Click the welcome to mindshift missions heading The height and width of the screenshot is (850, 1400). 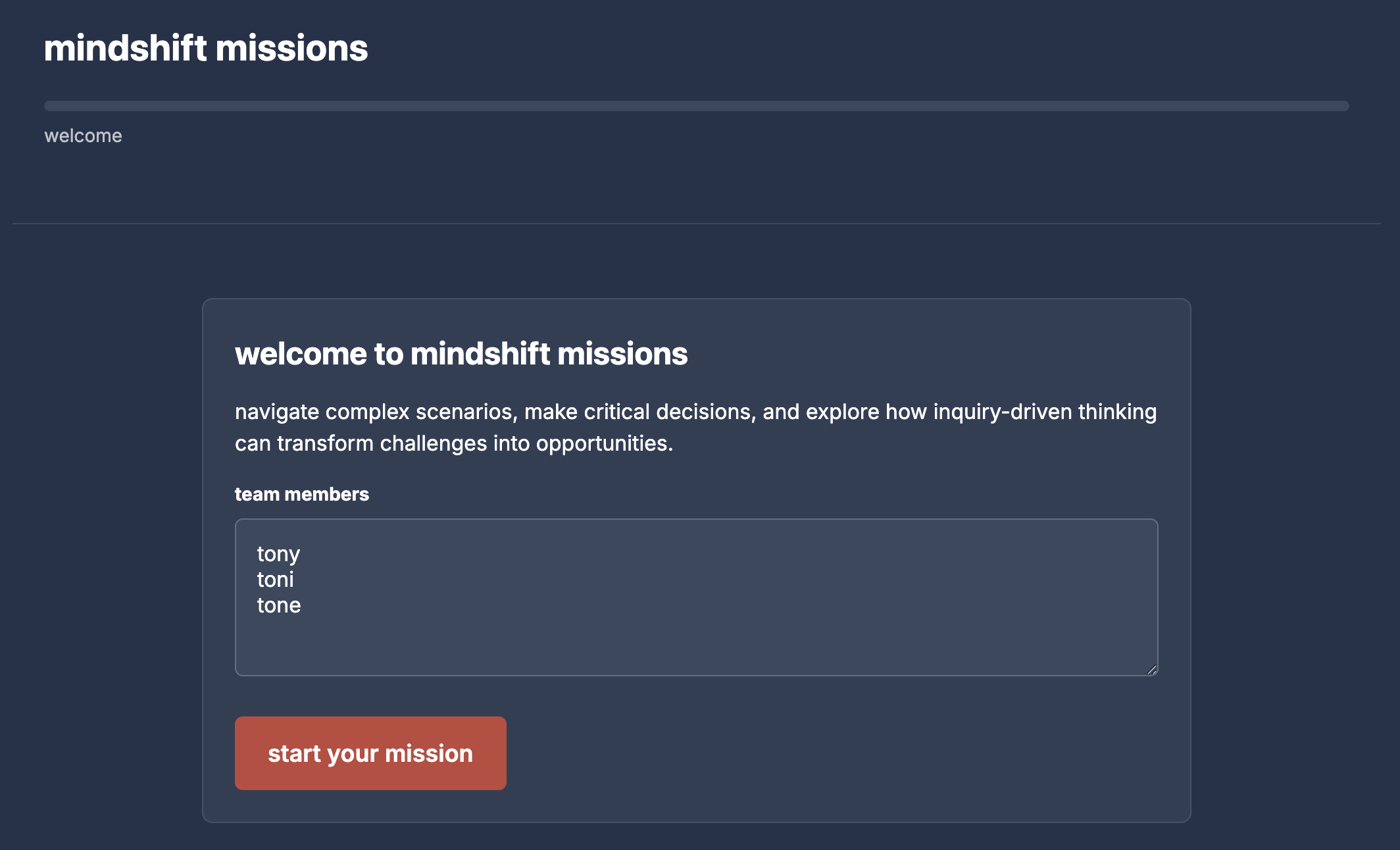point(461,354)
